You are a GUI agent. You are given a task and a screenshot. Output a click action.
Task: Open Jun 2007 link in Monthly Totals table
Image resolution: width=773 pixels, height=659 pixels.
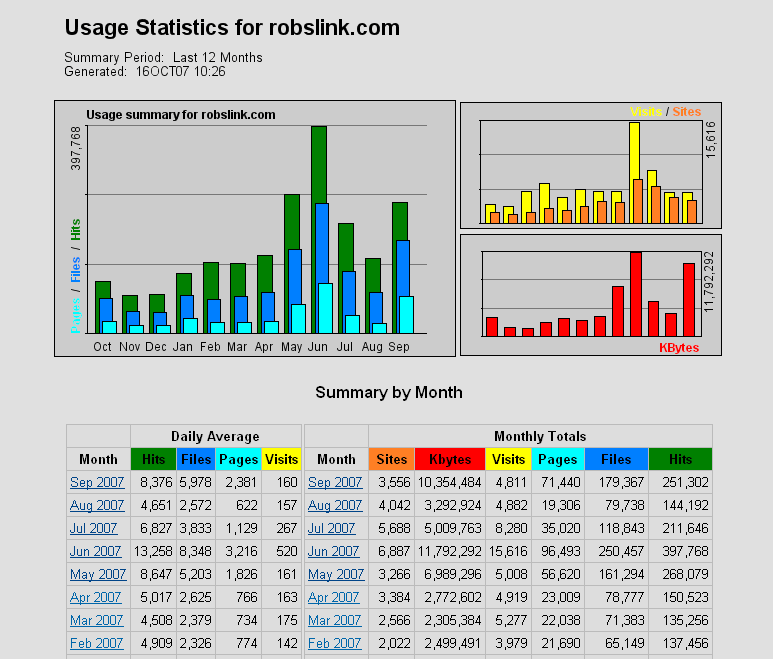point(334,551)
